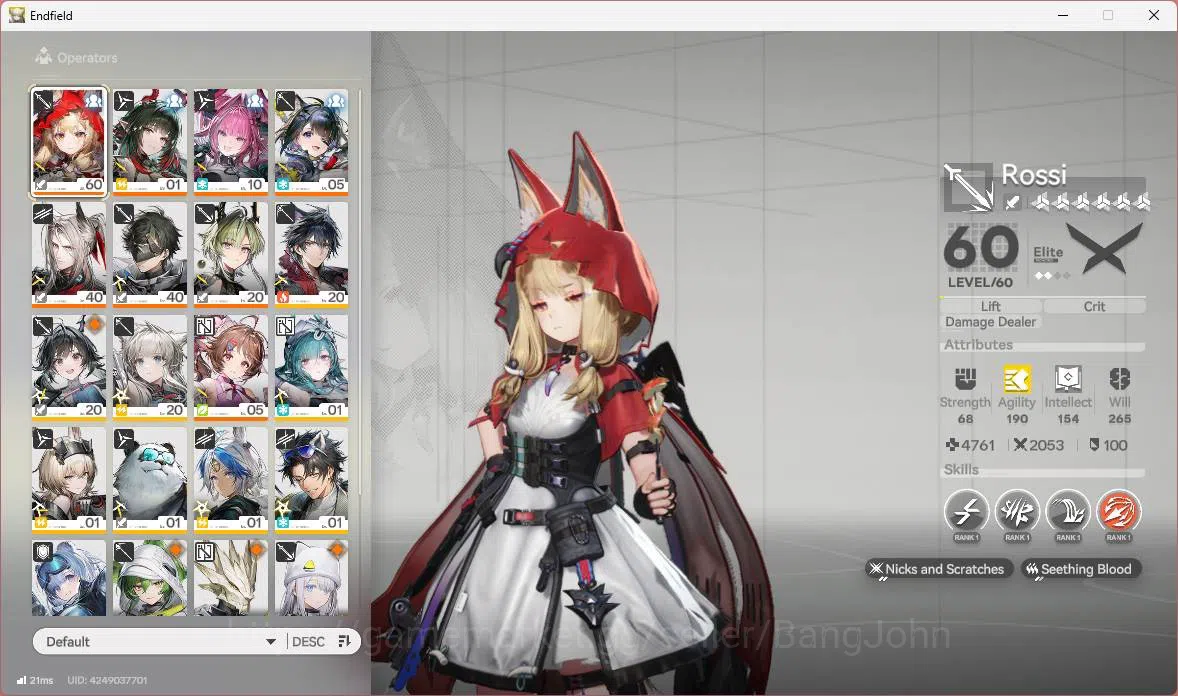Select the dark-green-haired operator at level 01
Viewport: 1178px width, 696px height.
click(150, 141)
